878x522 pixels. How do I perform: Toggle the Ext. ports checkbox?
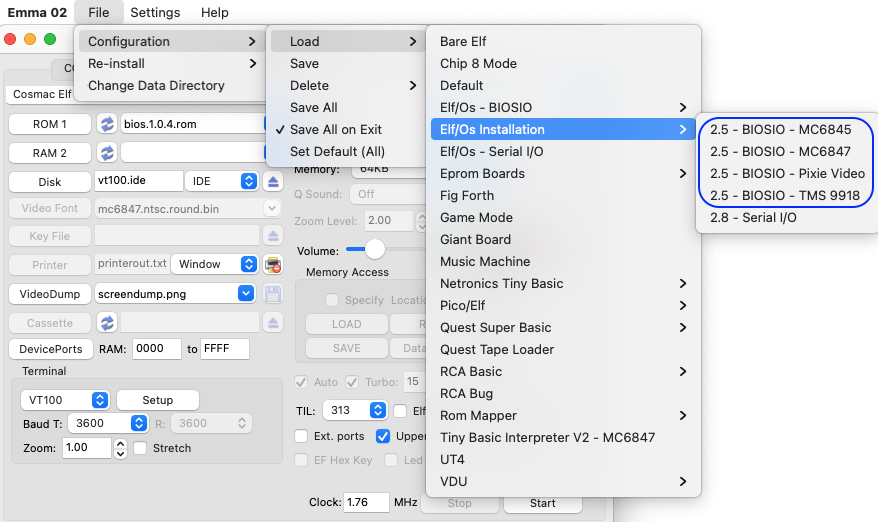pyautogui.click(x=301, y=436)
